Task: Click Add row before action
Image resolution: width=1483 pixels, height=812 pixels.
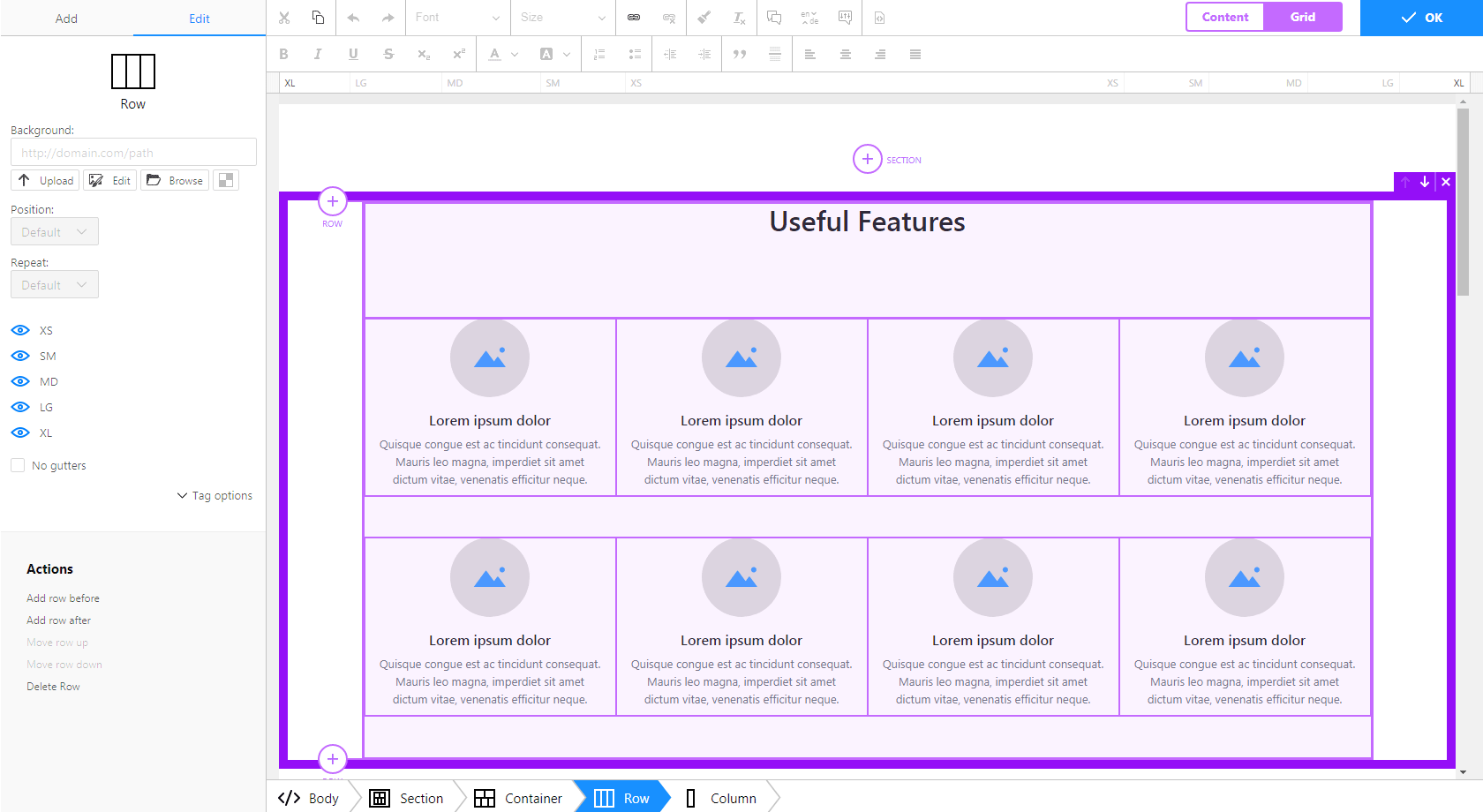Action: [x=63, y=598]
